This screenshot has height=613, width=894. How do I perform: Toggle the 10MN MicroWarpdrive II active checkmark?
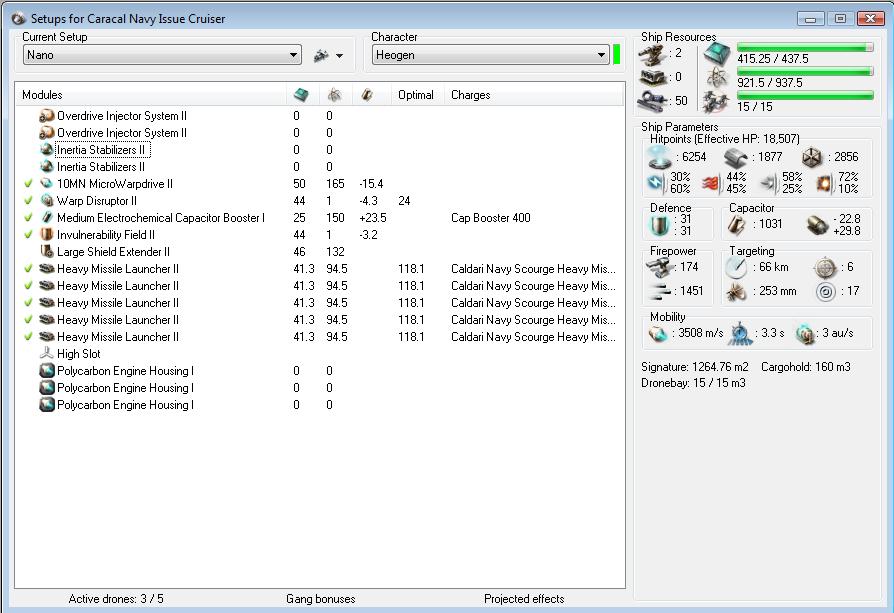28,184
